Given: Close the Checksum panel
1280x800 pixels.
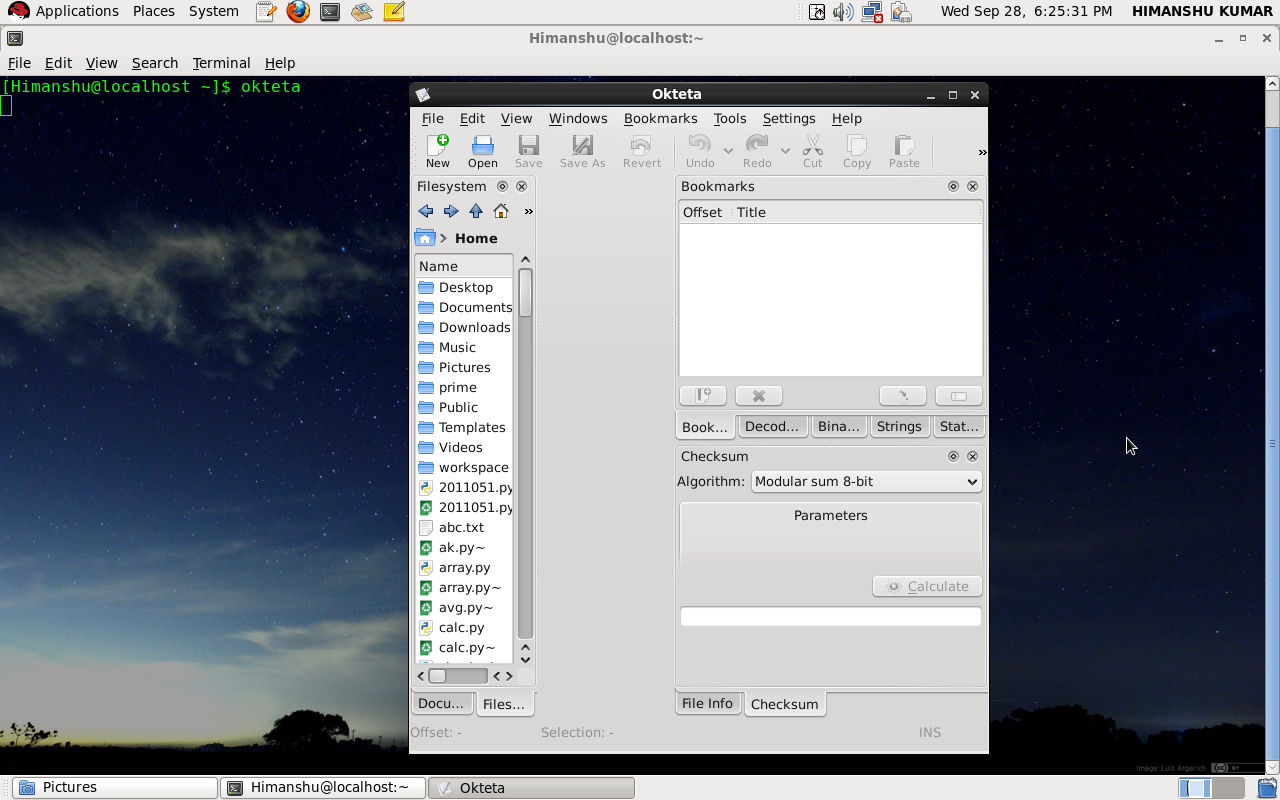Looking at the screenshot, I should pyautogui.click(x=972, y=456).
